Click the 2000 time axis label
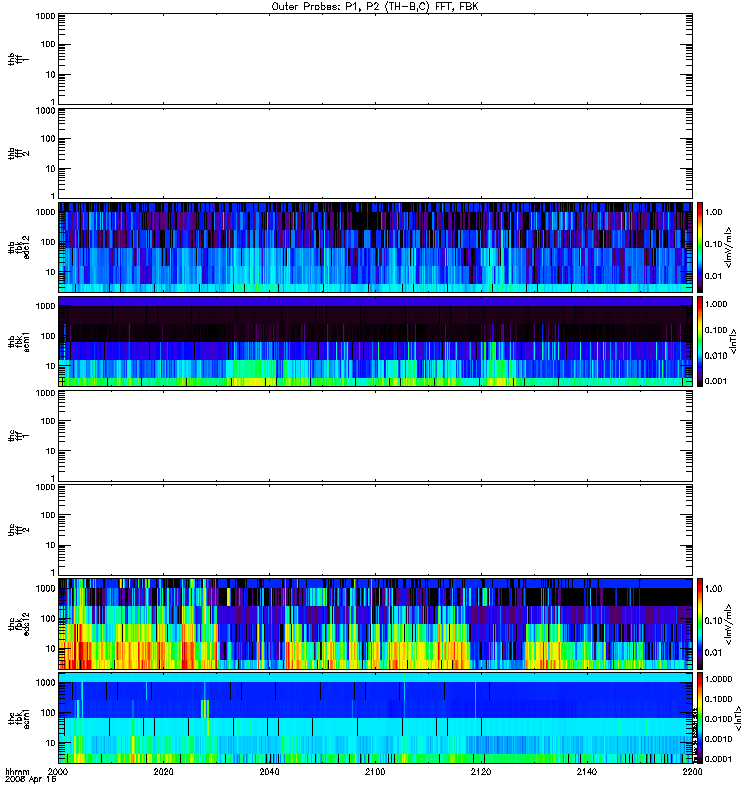This screenshot has height=800, width=750. [x=58, y=771]
